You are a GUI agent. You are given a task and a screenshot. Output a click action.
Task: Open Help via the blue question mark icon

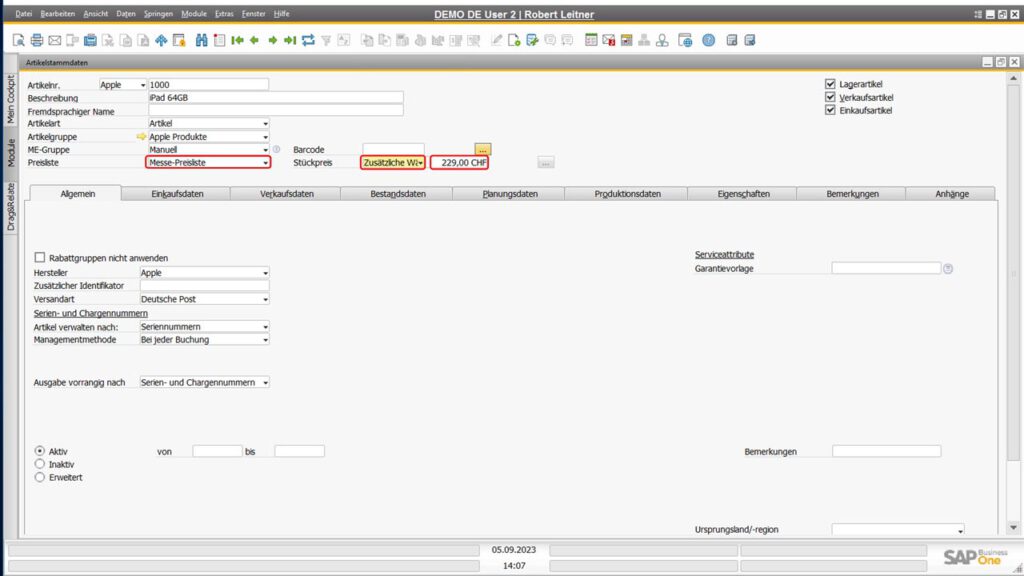[x=709, y=40]
